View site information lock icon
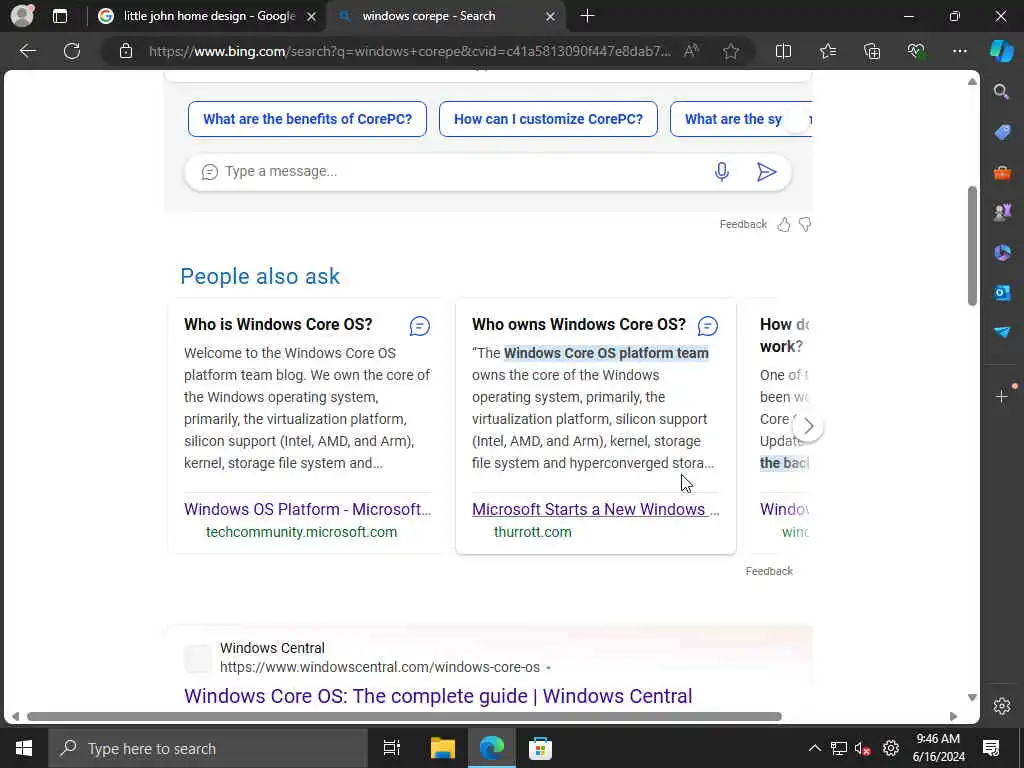The width and height of the screenshot is (1024, 768). (126, 51)
